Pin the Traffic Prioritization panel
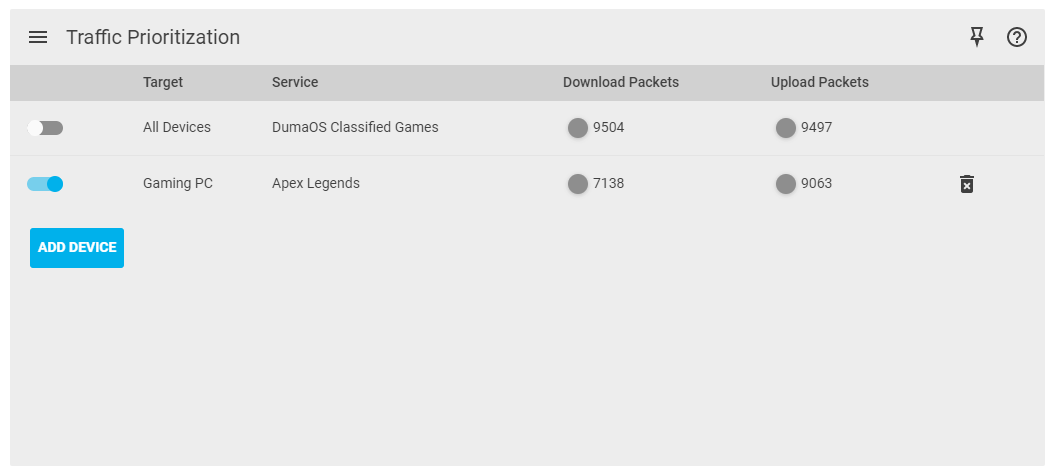The image size is (1052, 475). pyautogui.click(x=977, y=37)
